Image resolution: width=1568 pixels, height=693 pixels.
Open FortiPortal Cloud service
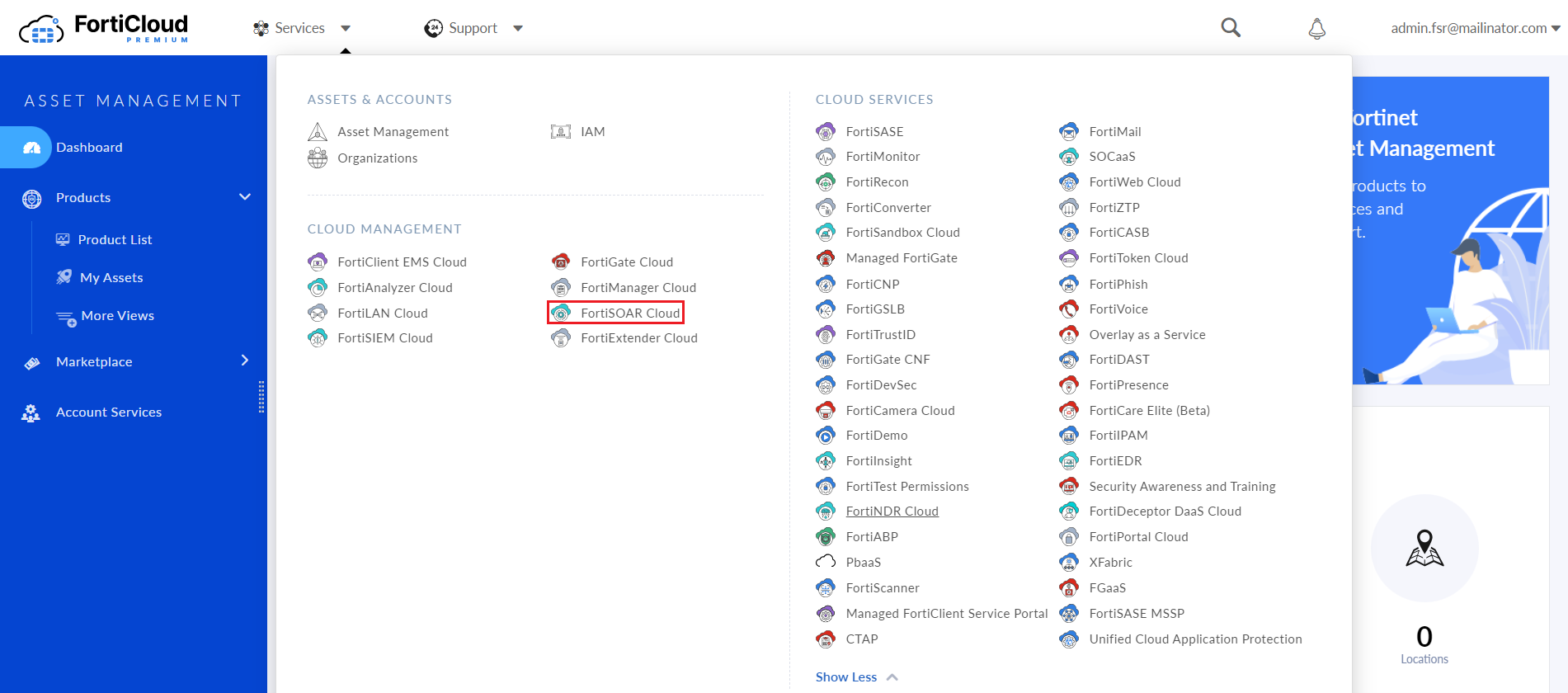1138,537
